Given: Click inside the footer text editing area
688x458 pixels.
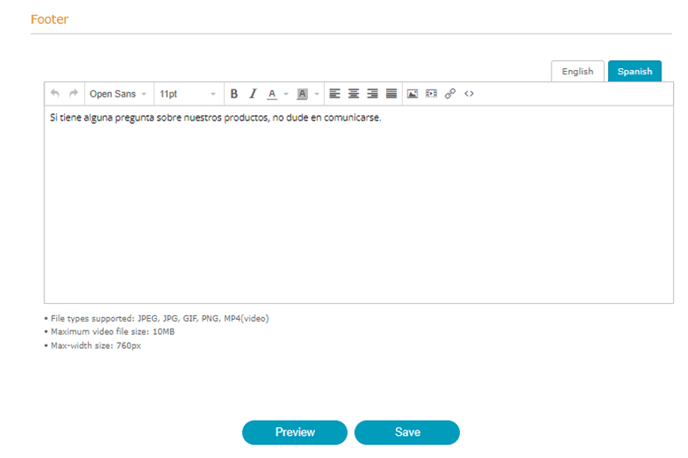Looking at the screenshot, I should point(359,204).
